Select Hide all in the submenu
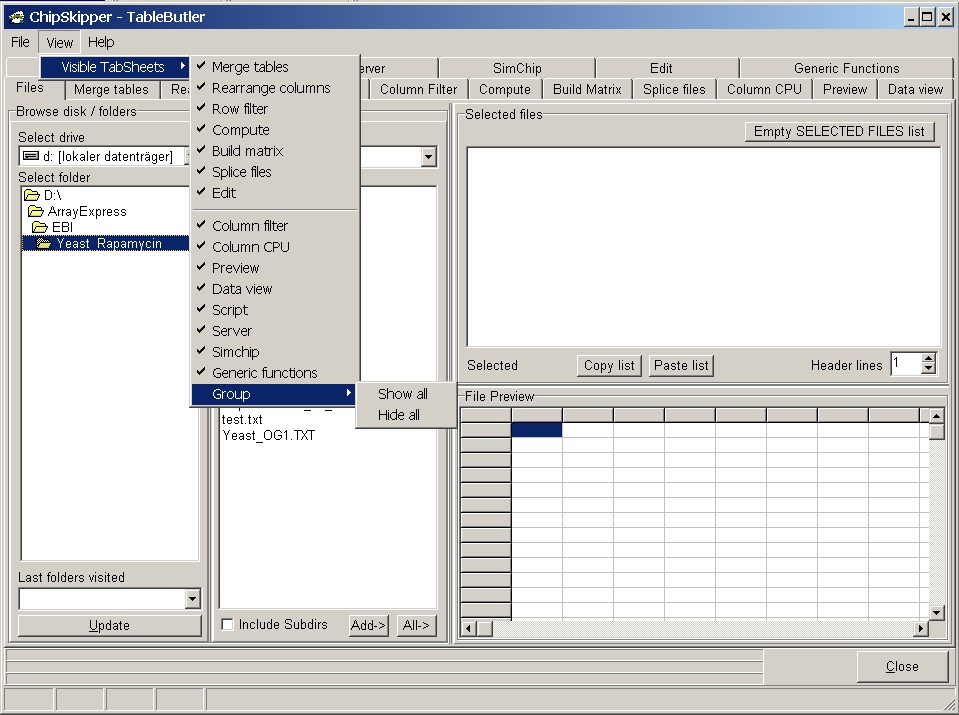 398,415
